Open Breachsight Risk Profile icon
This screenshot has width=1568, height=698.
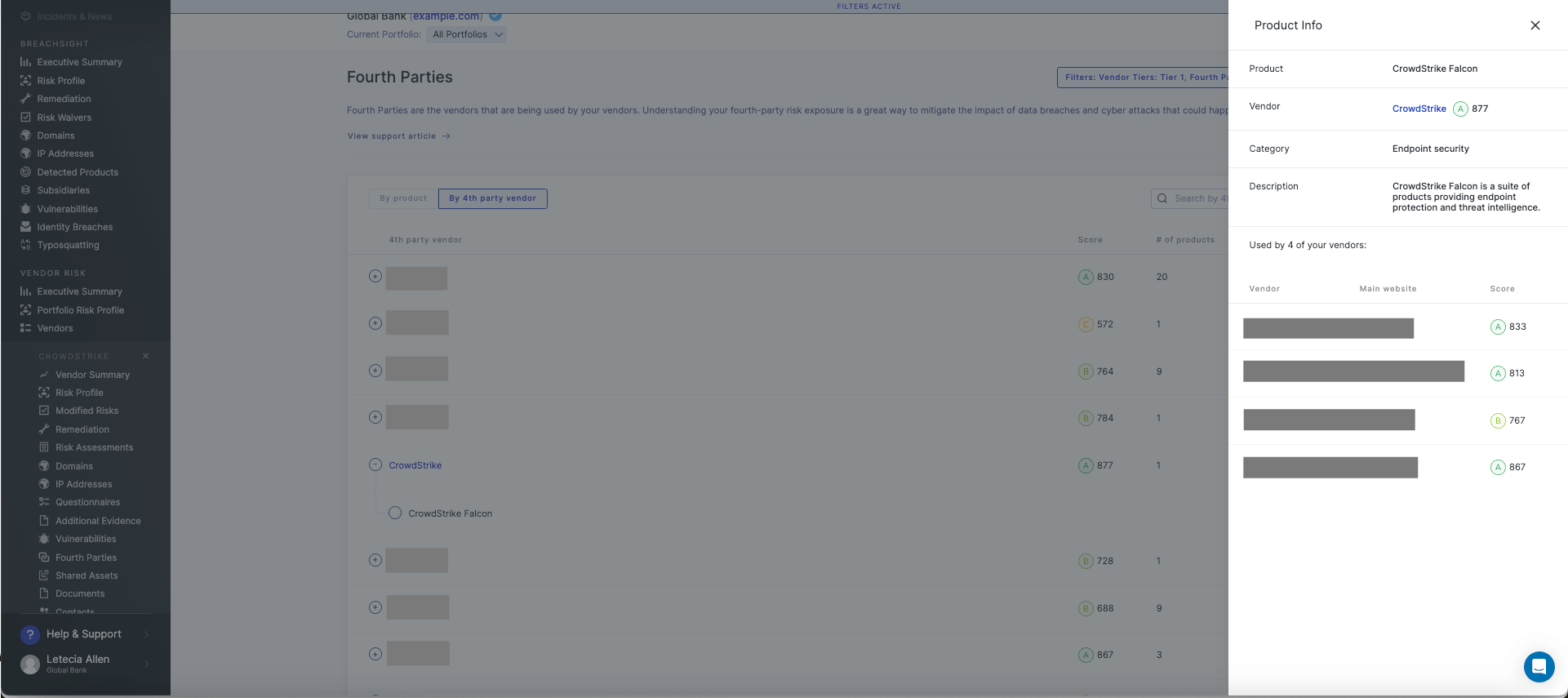(x=25, y=81)
